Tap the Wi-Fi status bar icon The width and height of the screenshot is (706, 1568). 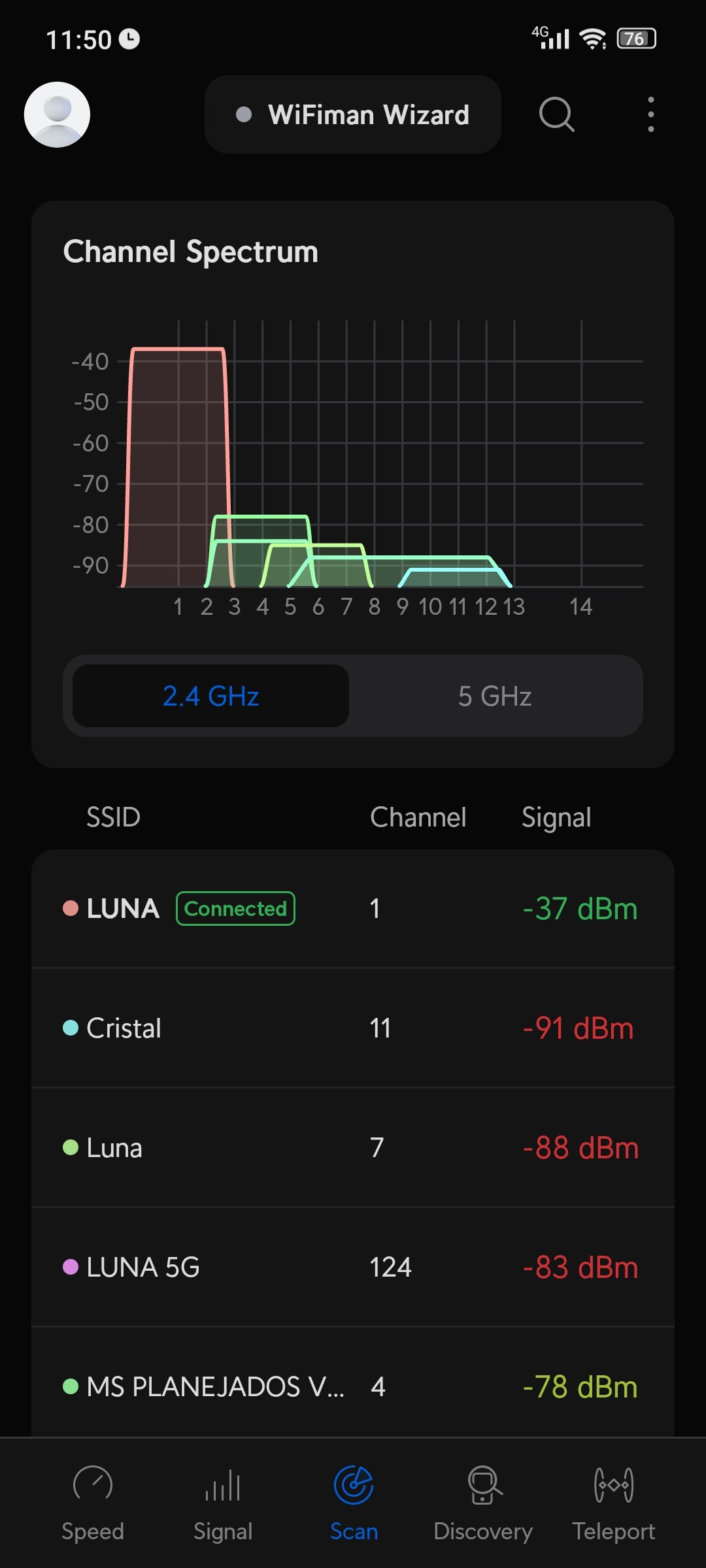pyautogui.click(x=593, y=39)
